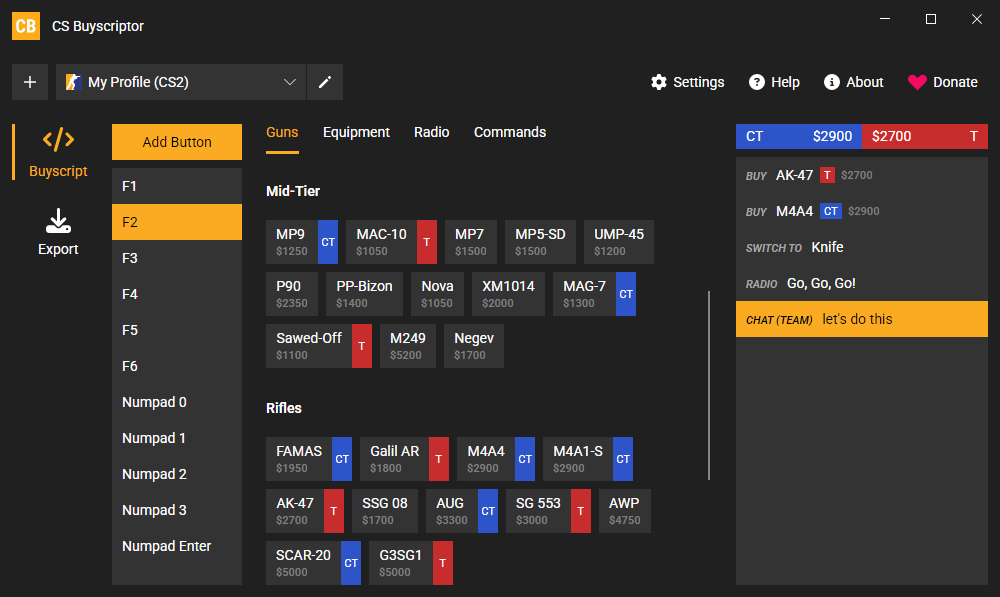The height and width of the screenshot is (597, 1000).
Task: Add the AWP sniper rifle
Action: [624, 511]
